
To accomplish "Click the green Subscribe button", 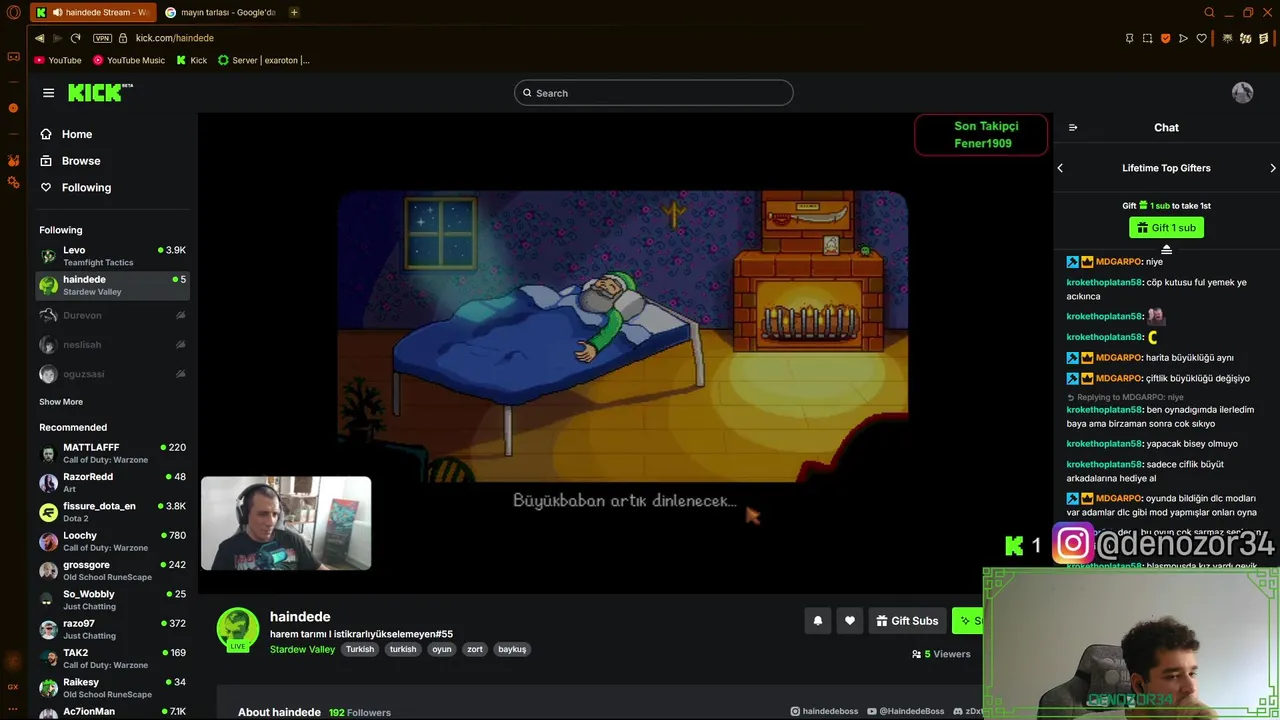I will tap(968, 621).
